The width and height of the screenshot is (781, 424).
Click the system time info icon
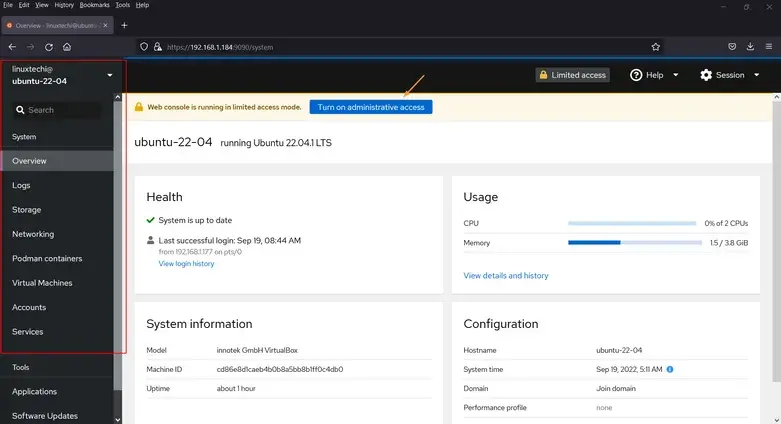pyautogui.click(x=670, y=369)
